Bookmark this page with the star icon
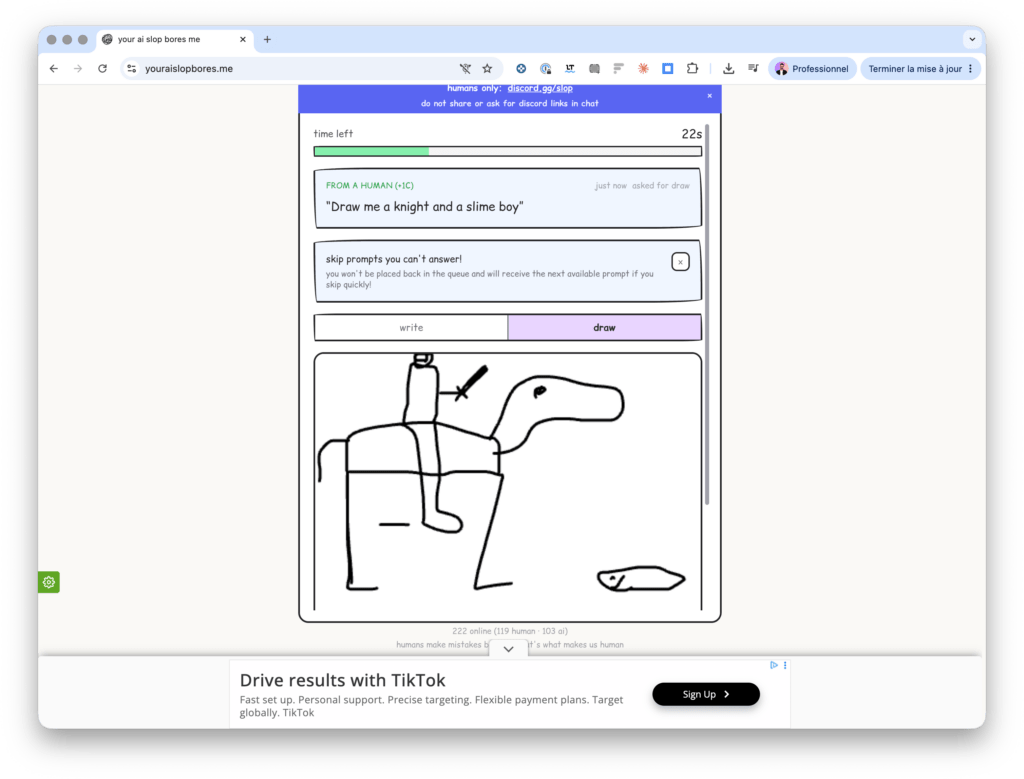This screenshot has width=1024, height=779. [487, 69]
